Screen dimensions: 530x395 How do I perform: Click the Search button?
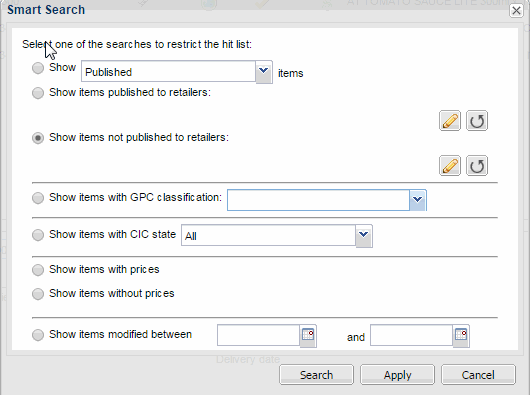[316, 375]
